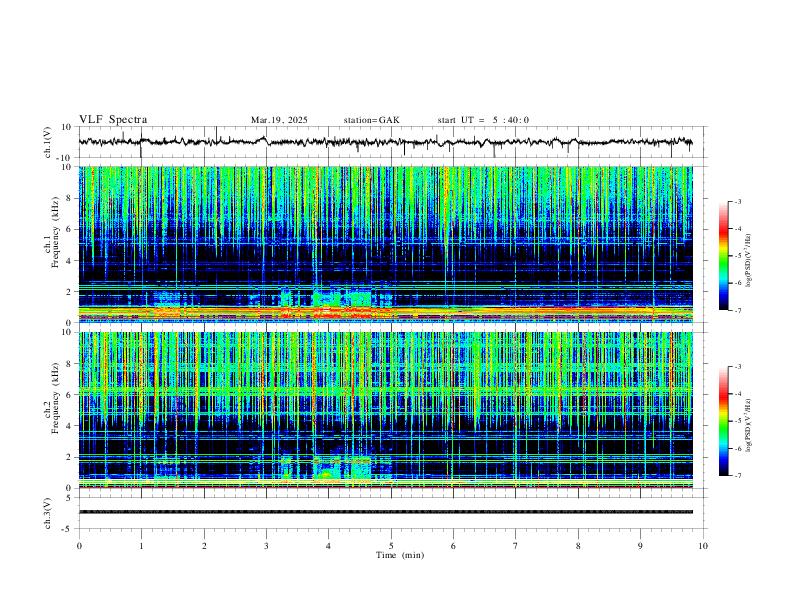792x612 pixels.
Task: Click the "-6" tick of the lower colorbar
Action: click(x=737, y=449)
